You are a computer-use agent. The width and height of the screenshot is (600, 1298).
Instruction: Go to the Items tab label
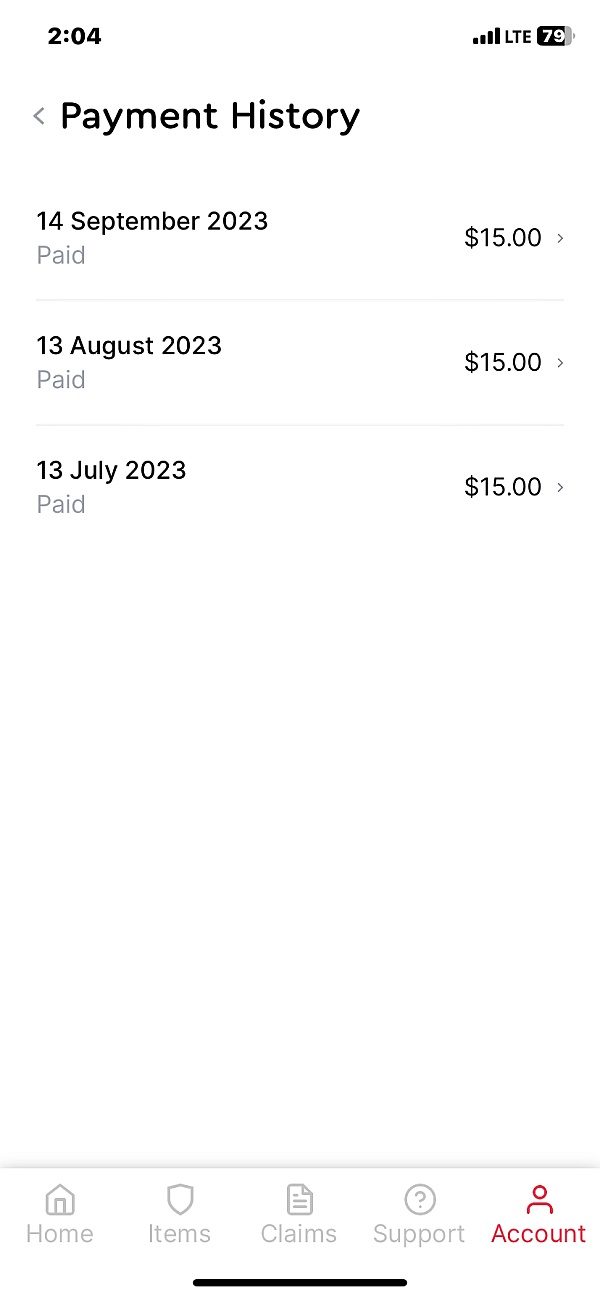(179, 1234)
